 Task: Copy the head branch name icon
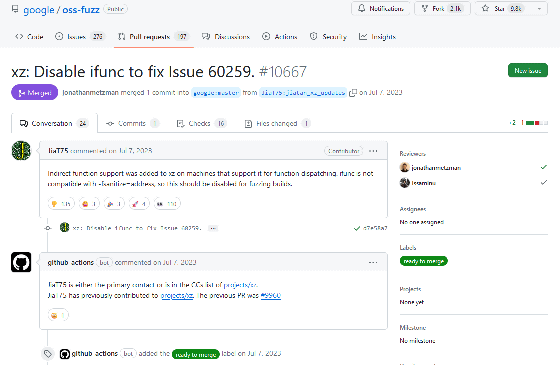coord(352,92)
